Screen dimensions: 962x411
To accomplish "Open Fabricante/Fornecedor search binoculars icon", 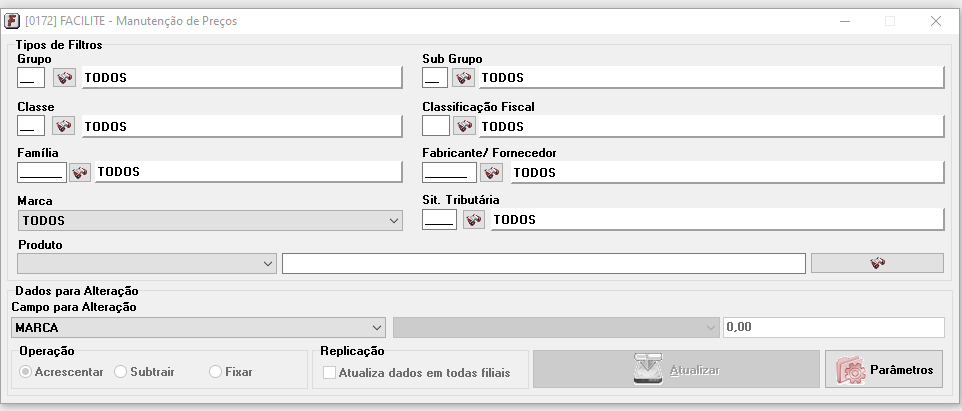I will click(x=491, y=172).
